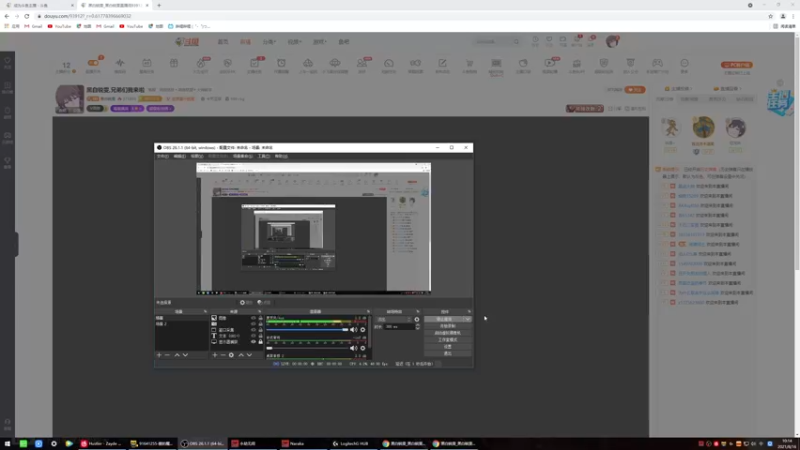The width and height of the screenshot is (800, 450).
Task: Click the settings button in OBS Controls
Action: 447,346
